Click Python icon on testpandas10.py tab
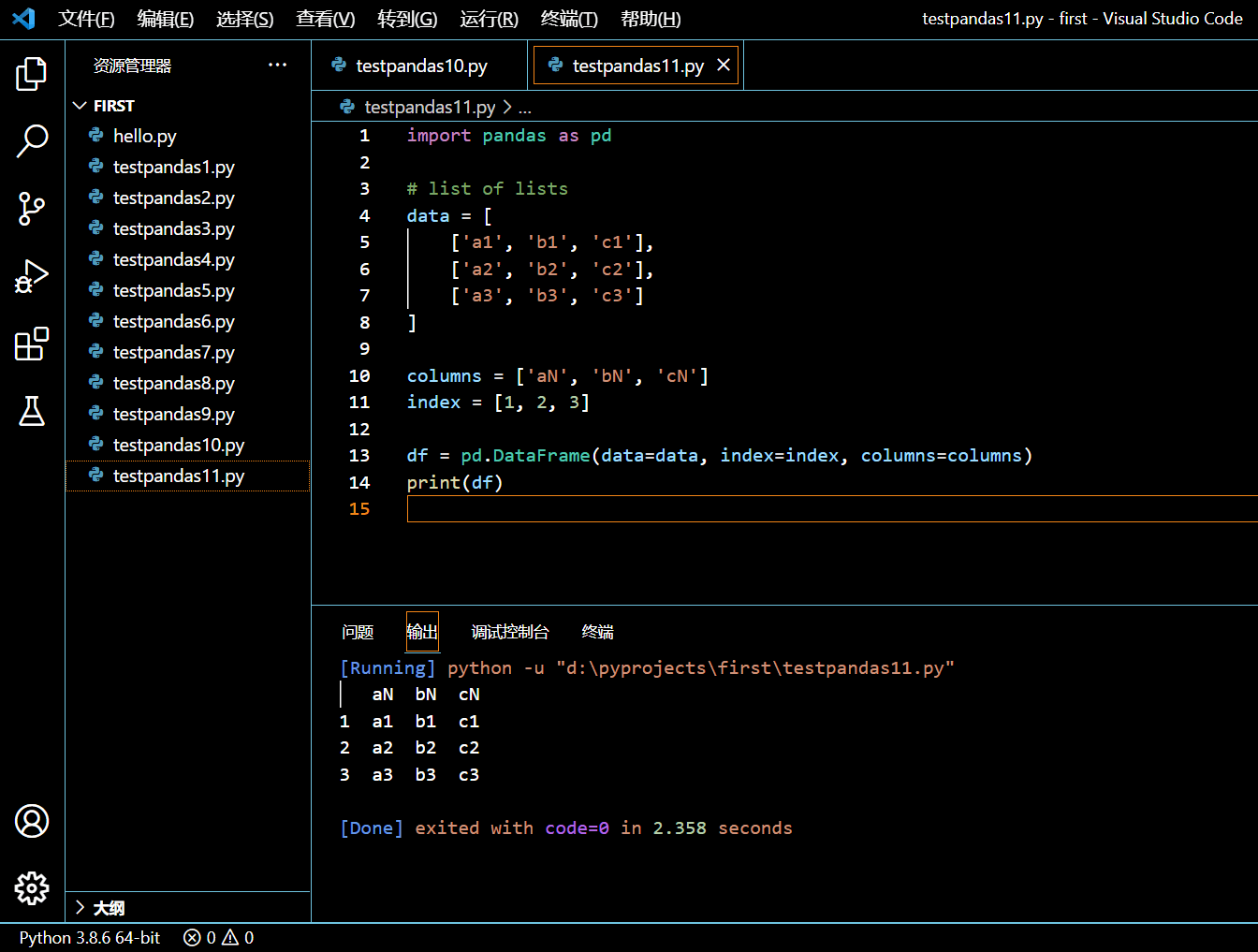The width and height of the screenshot is (1258, 952). coord(339,65)
